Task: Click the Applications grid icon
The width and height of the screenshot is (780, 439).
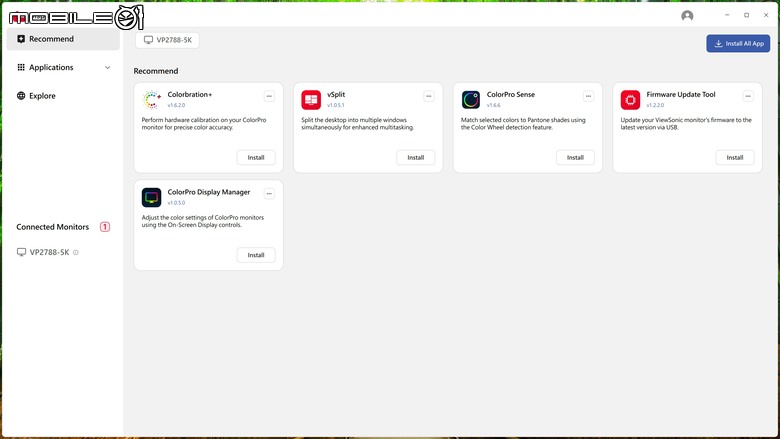Action: tap(21, 67)
